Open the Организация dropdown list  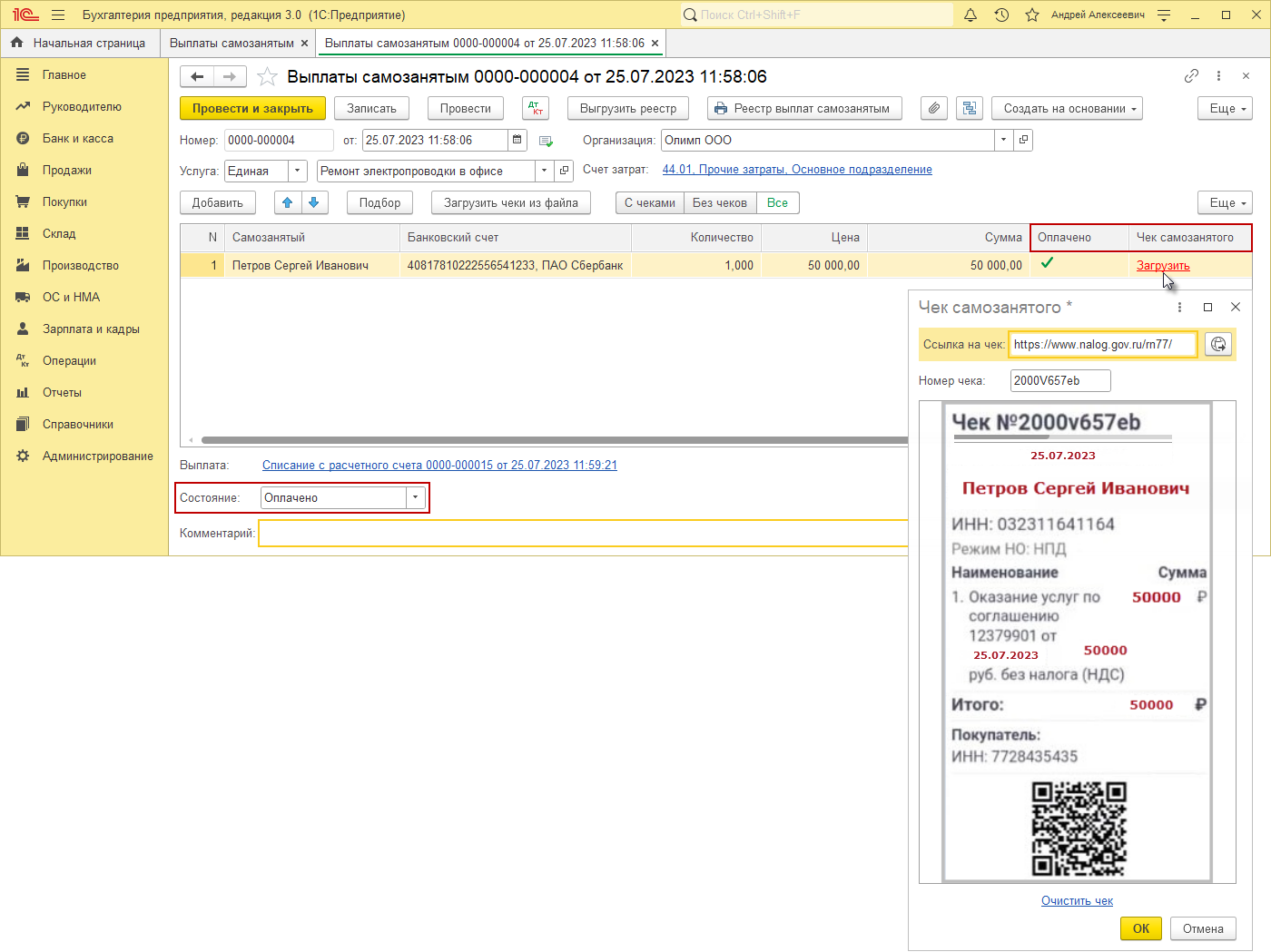tap(1003, 140)
